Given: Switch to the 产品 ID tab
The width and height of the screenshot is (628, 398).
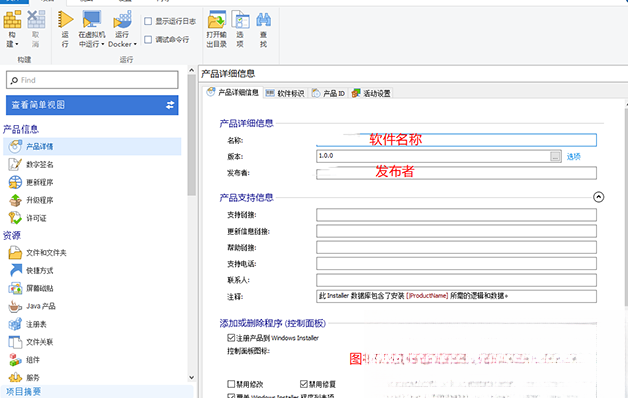Looking at the screenshot, I should (328, 93).
